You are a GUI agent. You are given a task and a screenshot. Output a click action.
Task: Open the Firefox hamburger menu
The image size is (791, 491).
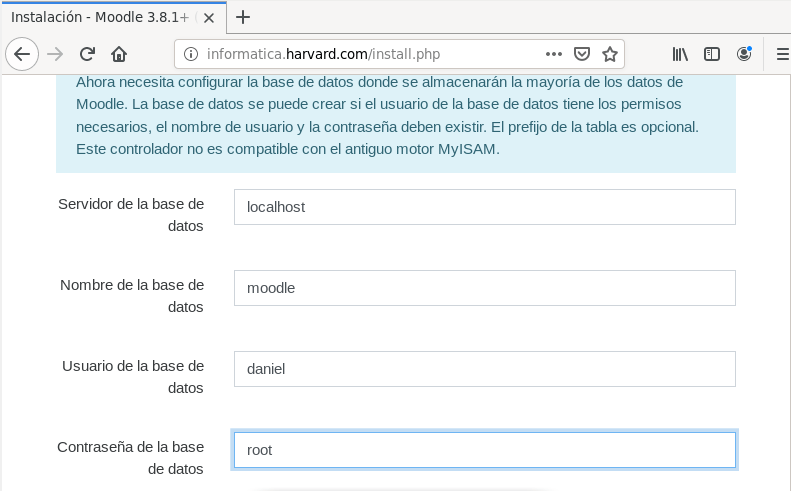click(782, 54)
